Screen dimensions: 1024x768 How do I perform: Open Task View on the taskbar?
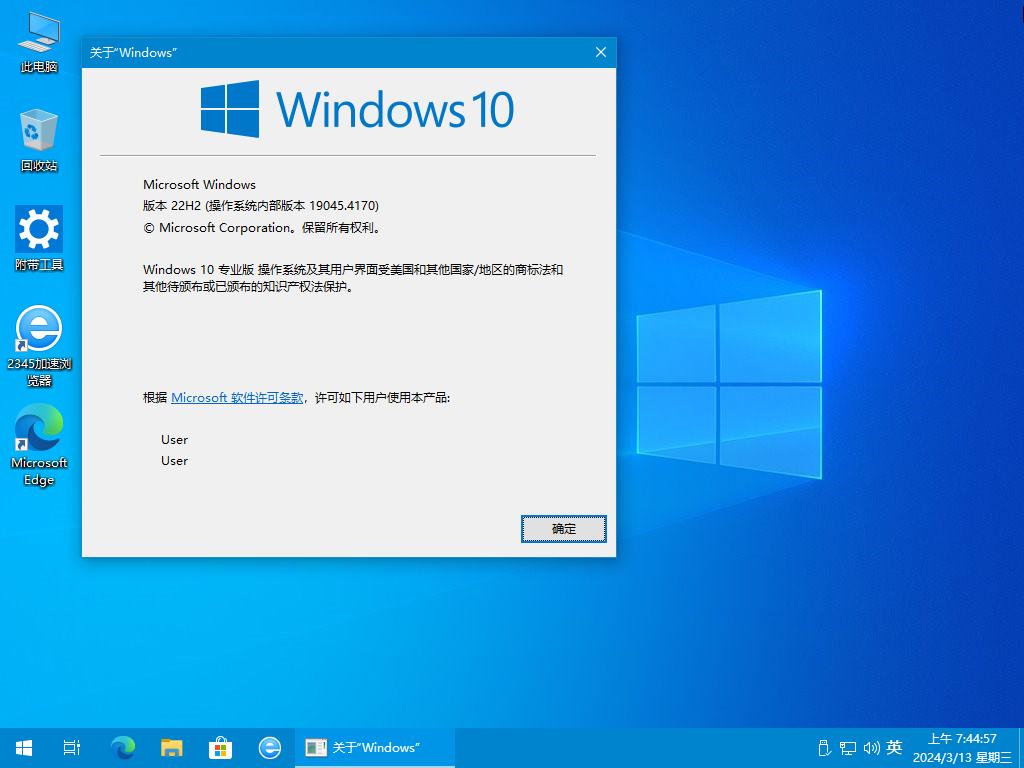point(72,748)
